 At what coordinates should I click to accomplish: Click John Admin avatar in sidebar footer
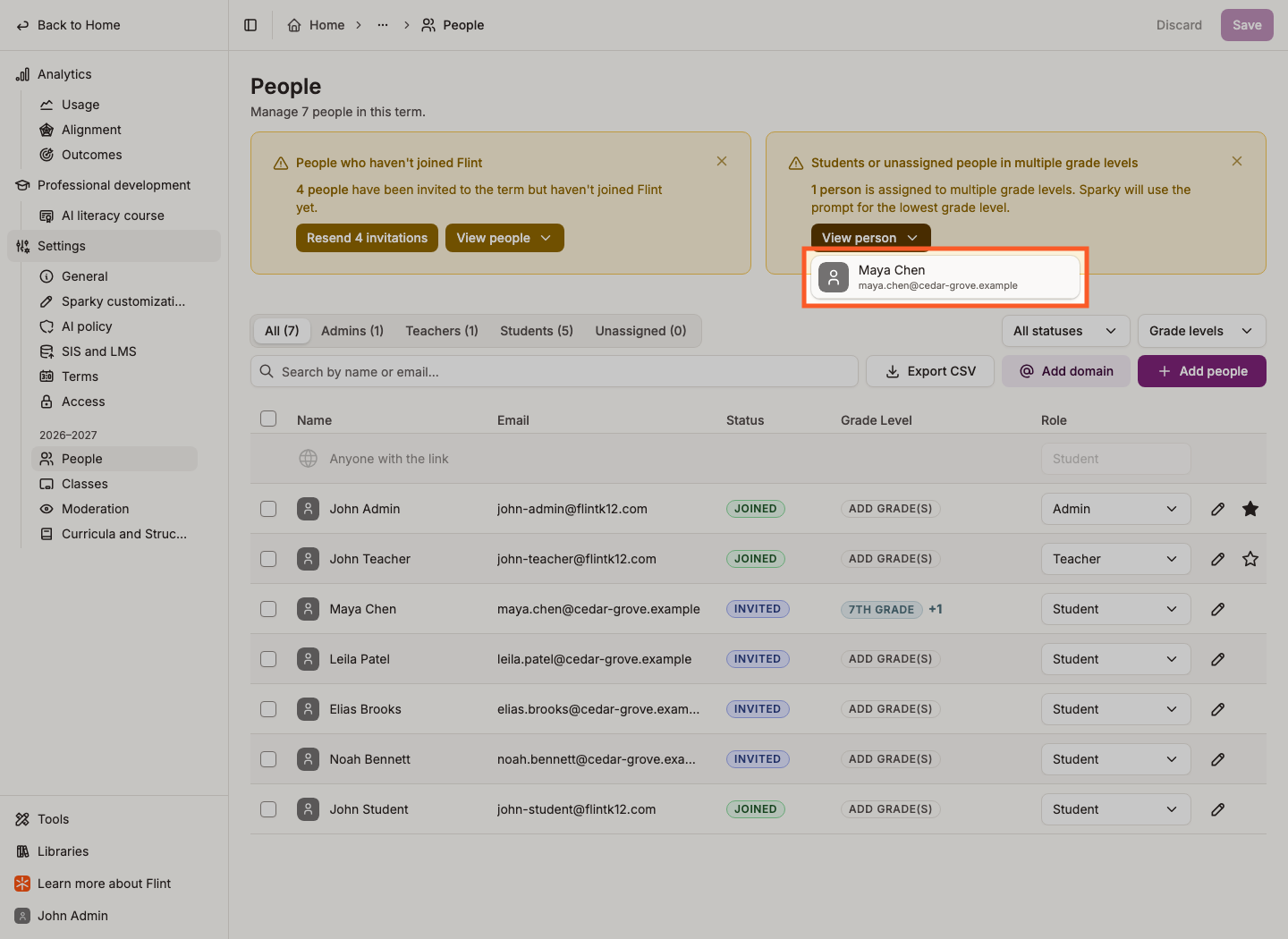click(x=22, y=916)
